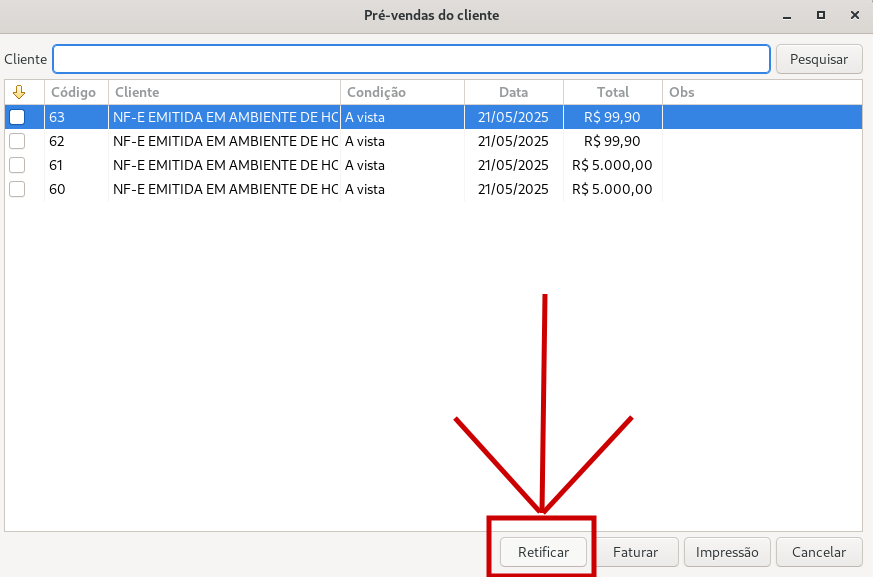Tick the checkbox for pré-venda 62
Screen dimensions: 873x577
[x=17, y=141]
